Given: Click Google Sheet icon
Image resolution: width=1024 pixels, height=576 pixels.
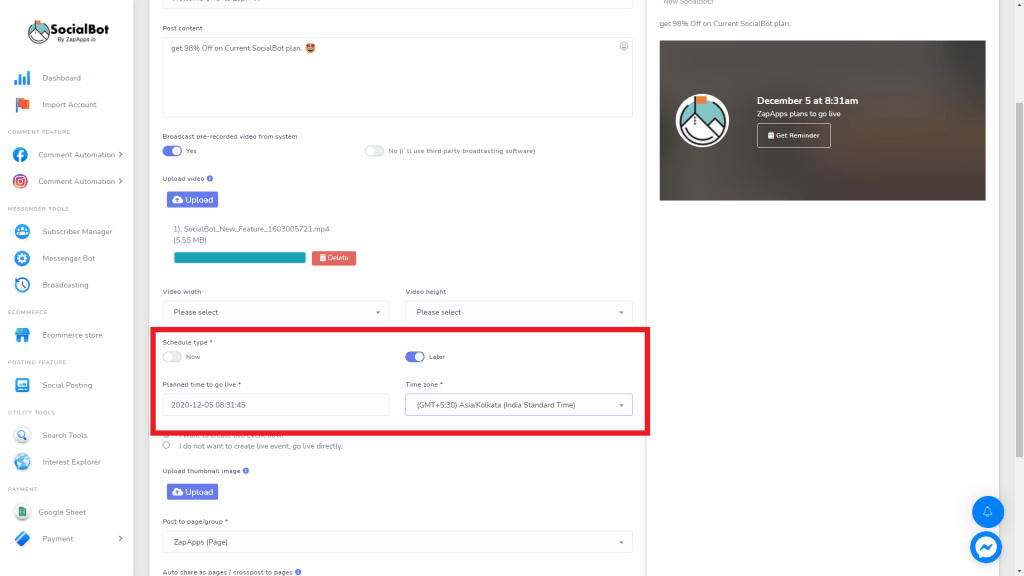Looking at the screenshot, I should (22, 512).
